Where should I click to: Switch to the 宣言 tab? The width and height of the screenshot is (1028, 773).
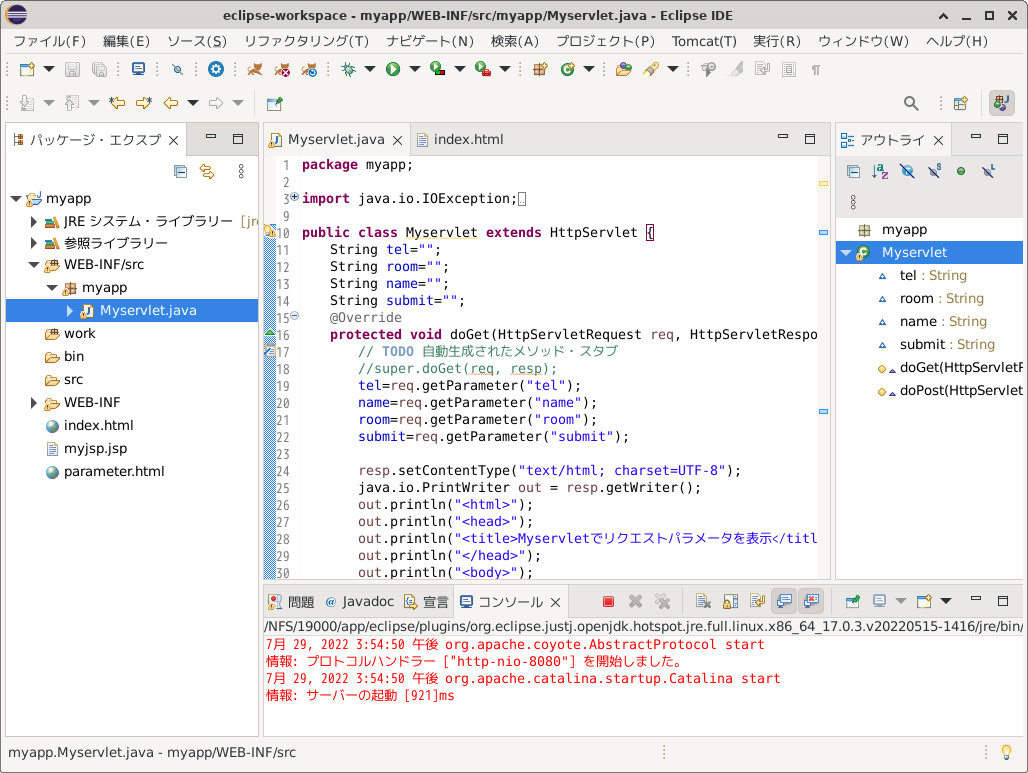coord(427,602)
